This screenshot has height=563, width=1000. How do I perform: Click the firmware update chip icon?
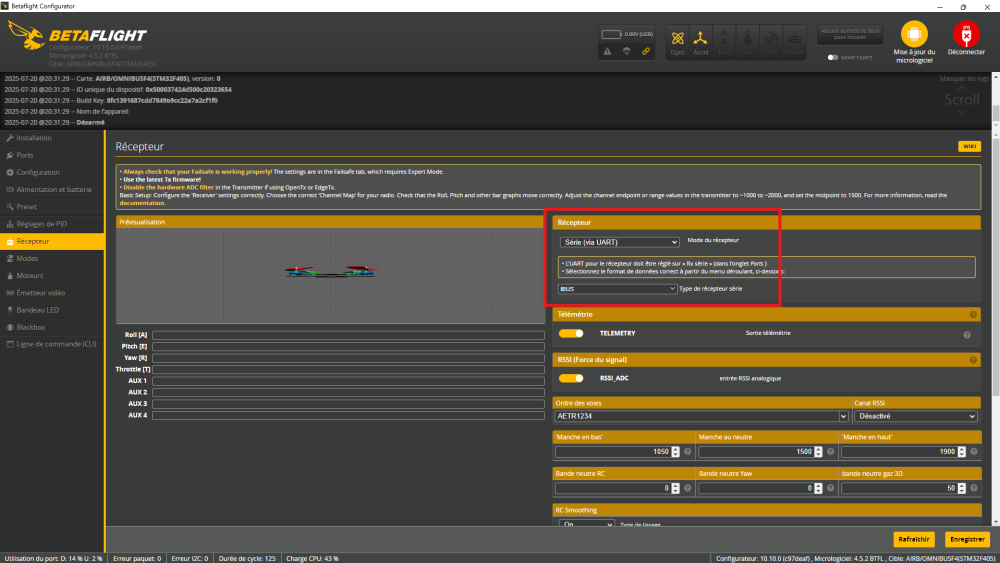[914, 34]
